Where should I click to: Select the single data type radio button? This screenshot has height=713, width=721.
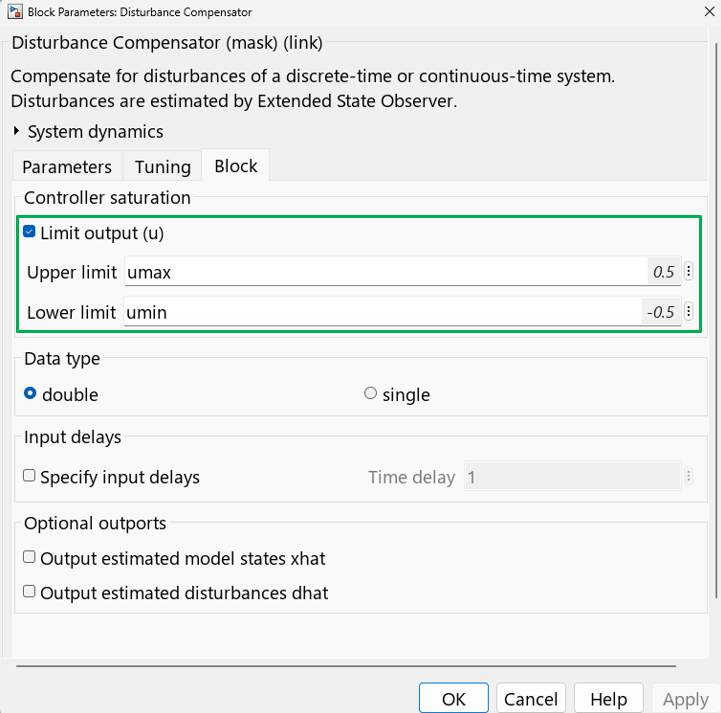point(371,394)
